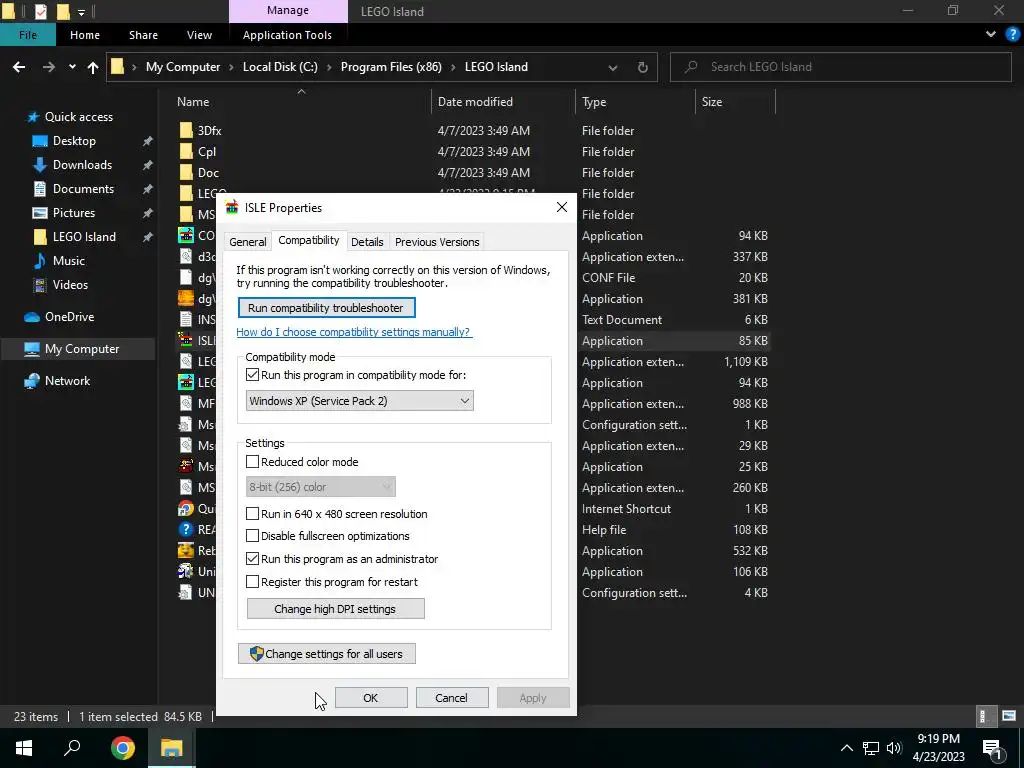1024x768 pixels.
Task: Click Change high DPI settings
Action: (336, 609)
